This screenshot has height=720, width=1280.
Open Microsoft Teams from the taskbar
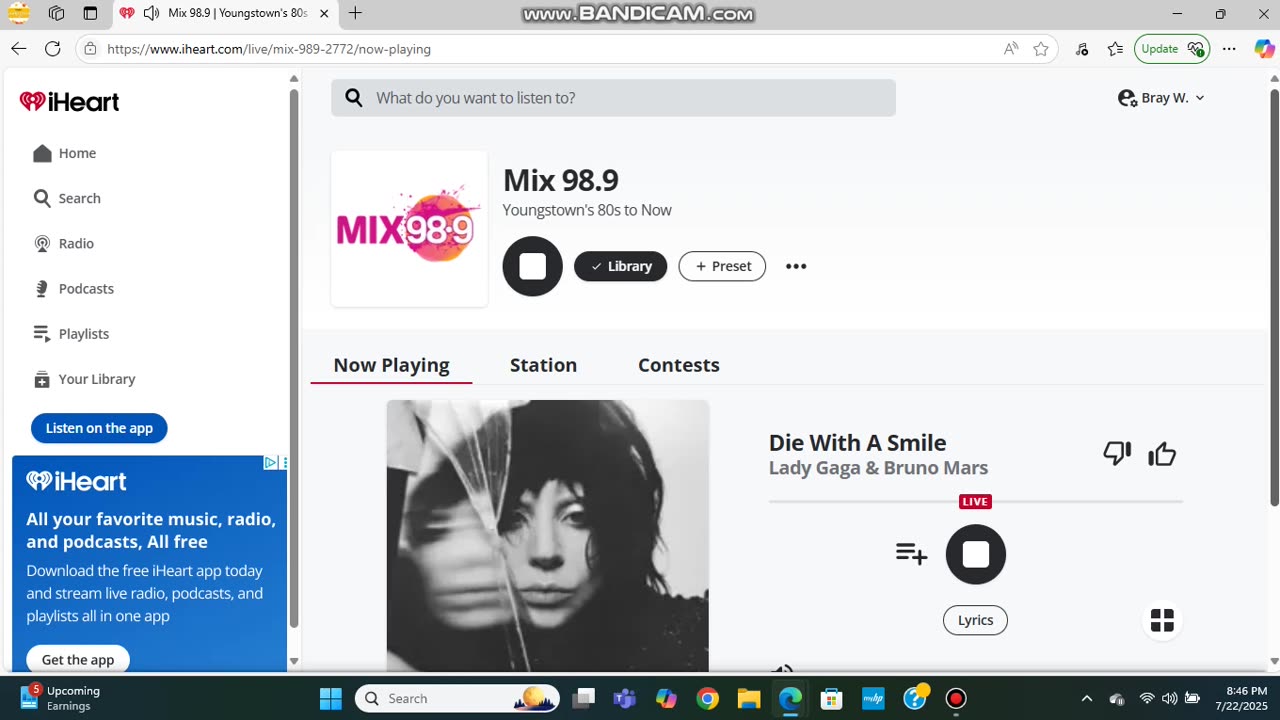pos(624,698)
